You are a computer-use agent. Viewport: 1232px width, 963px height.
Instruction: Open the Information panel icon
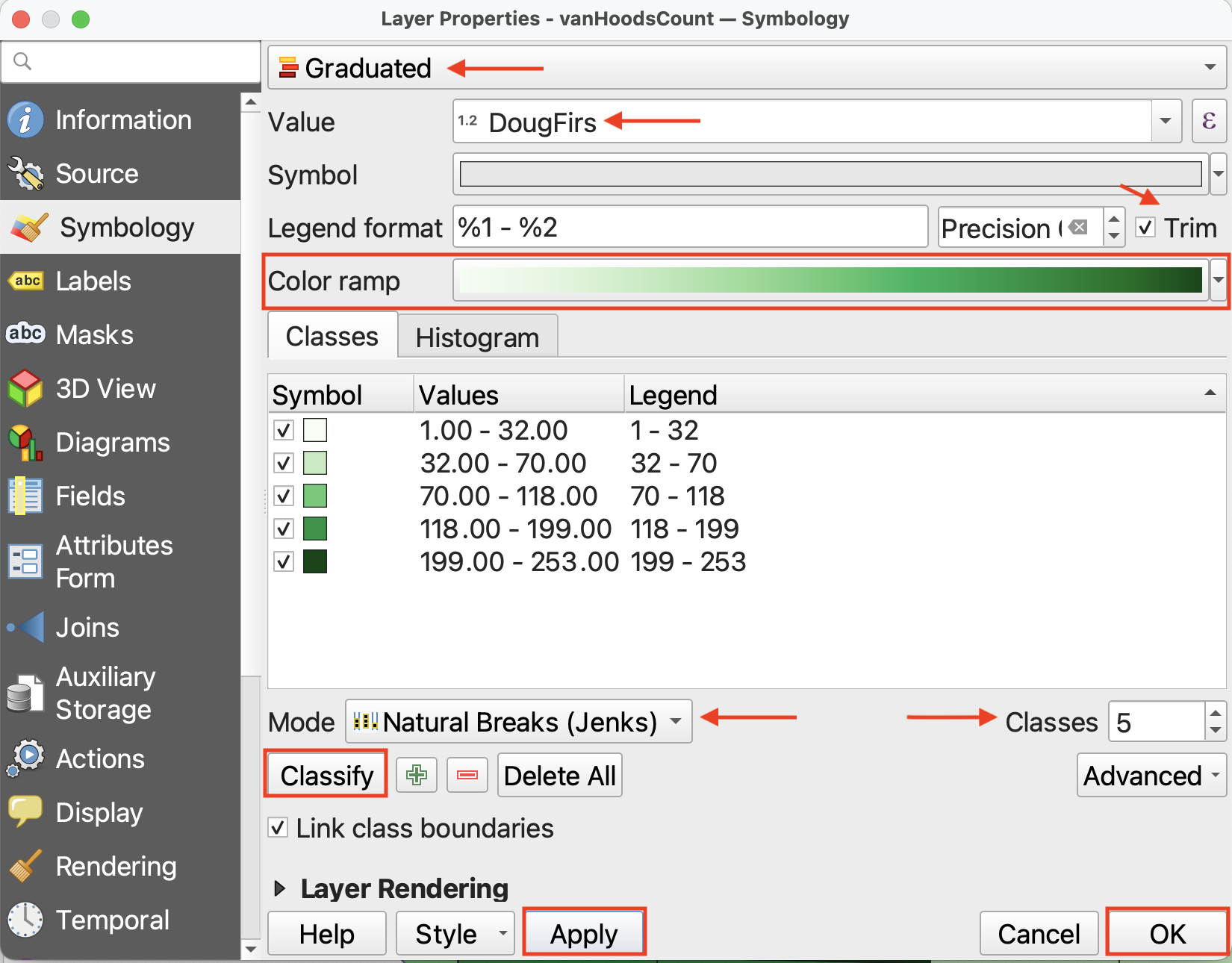click(x=25, y=119)
